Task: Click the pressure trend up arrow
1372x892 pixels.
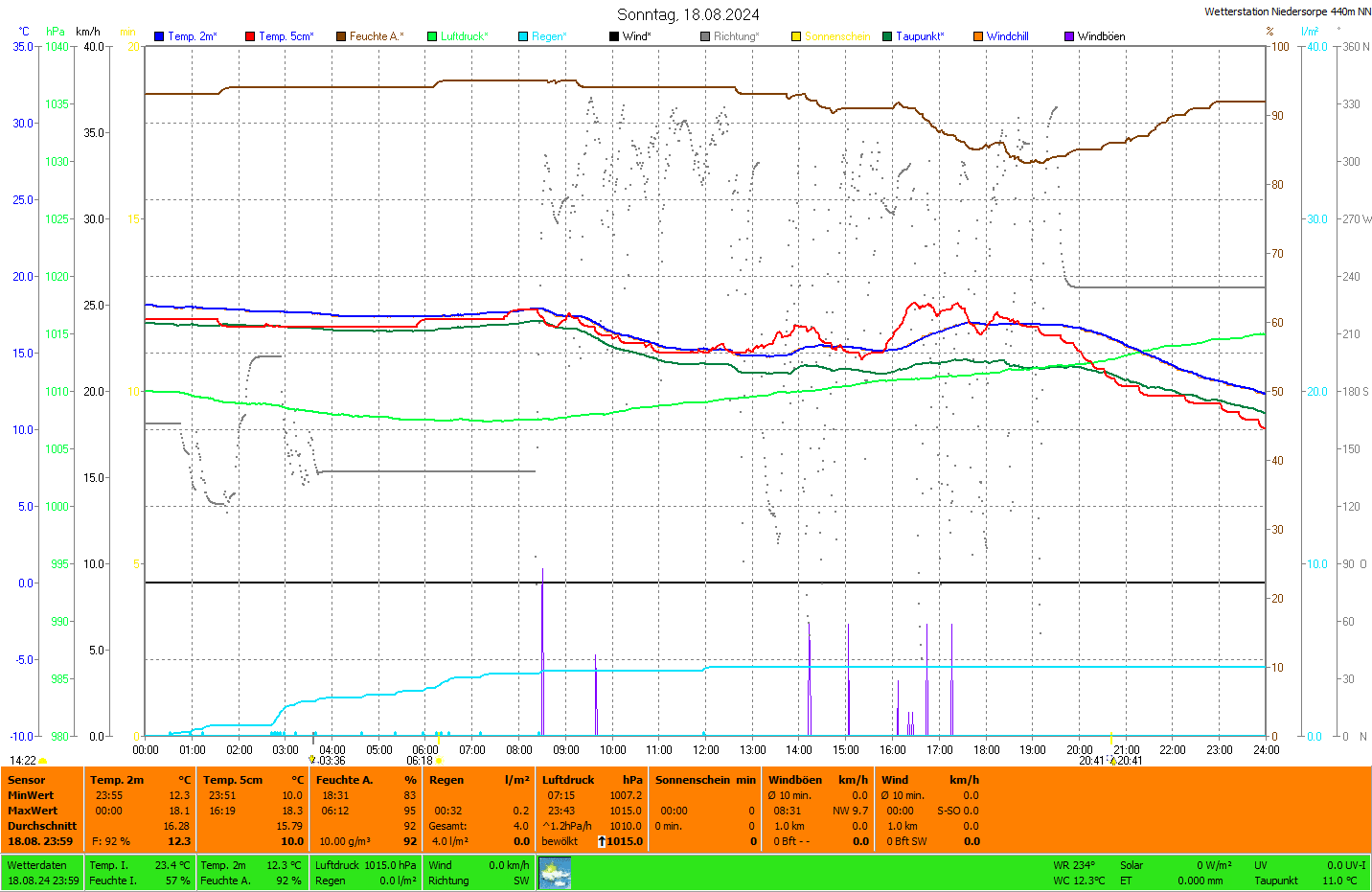Action: click(x=602, y=841)
